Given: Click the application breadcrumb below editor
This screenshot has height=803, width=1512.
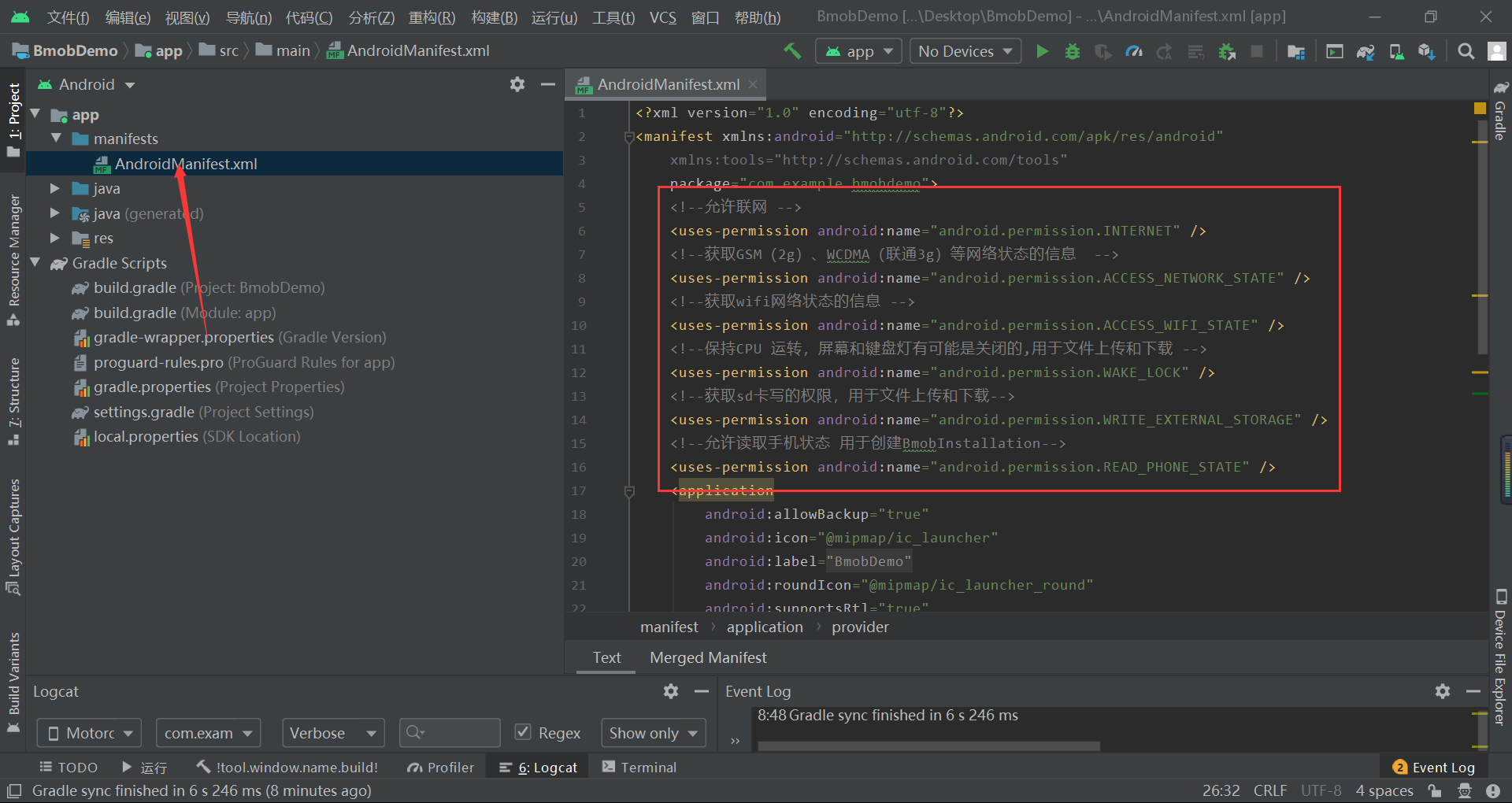Looking at the screenshot, I should 765,627.
